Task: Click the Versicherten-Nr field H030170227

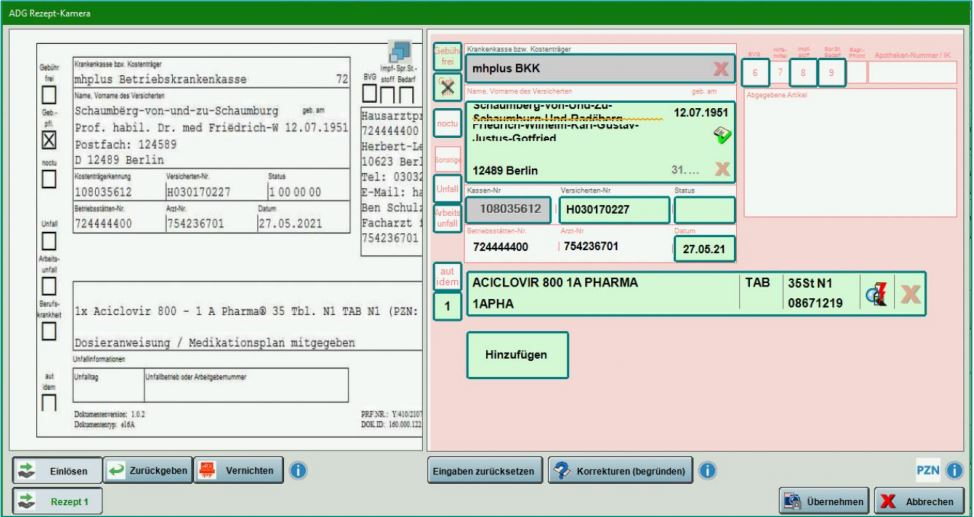Action: point(614,209)
